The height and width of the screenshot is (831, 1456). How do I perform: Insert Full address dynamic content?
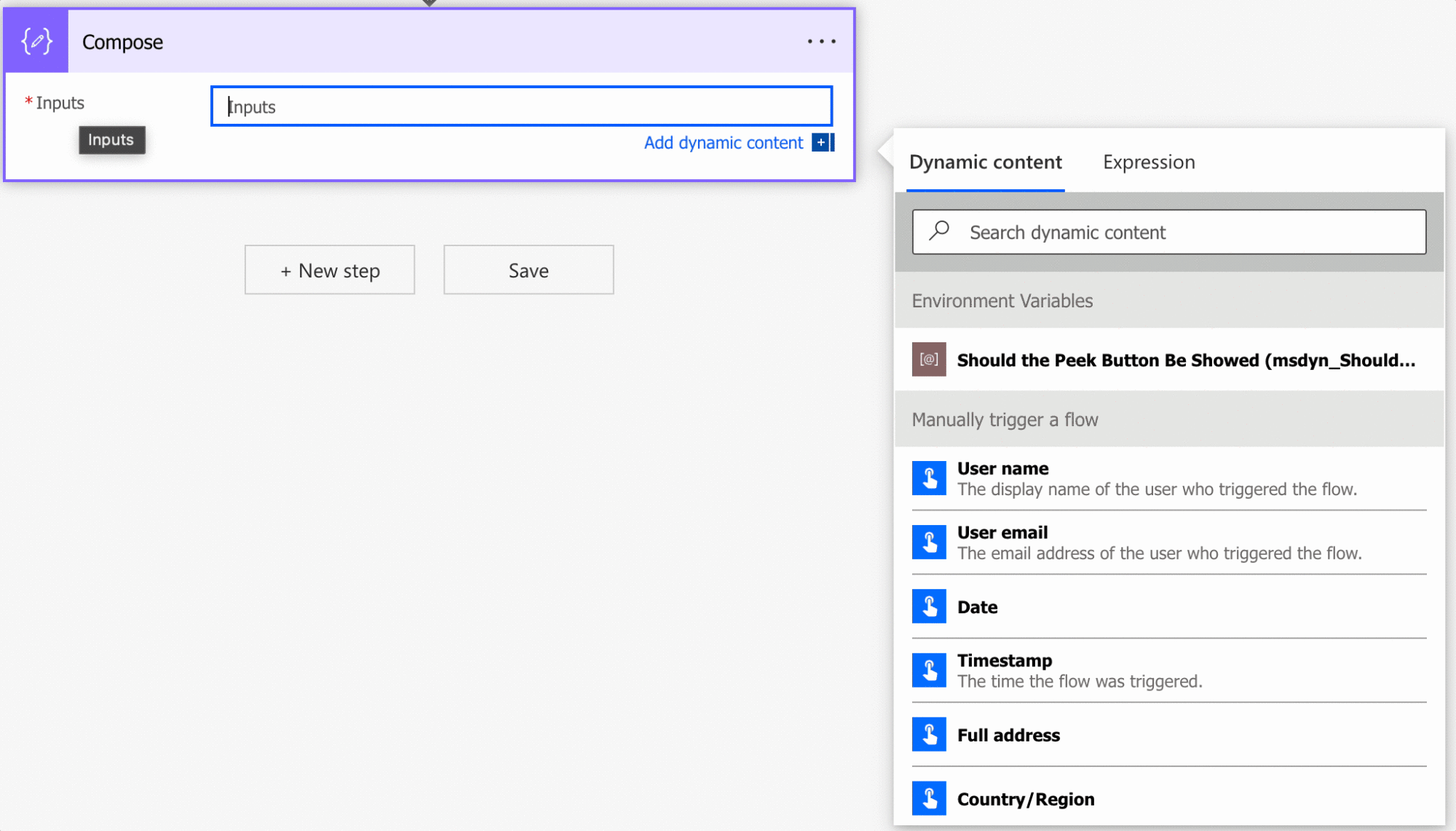[1008, 735]
